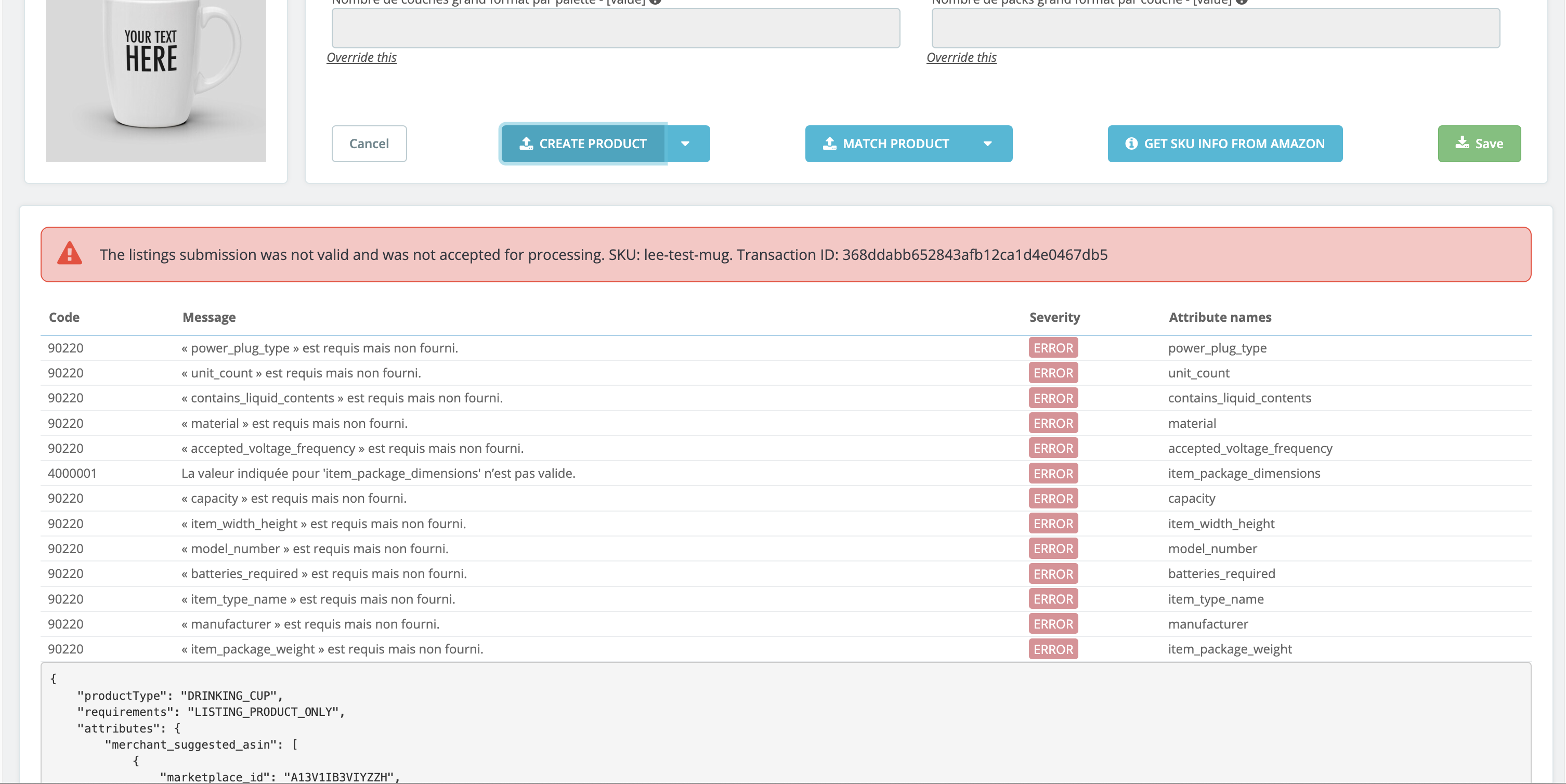Click the upload icon on Create Product
Viewport: 1566px width, 784px height.
point(526,143)
